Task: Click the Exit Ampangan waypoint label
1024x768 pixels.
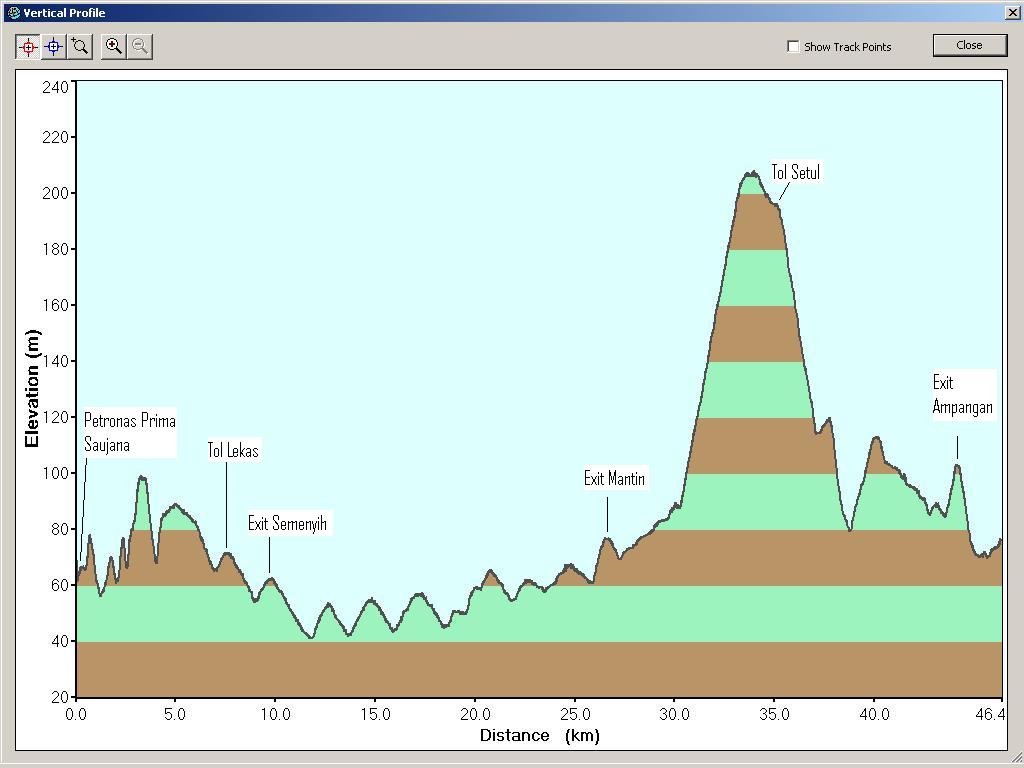Action: coord(962,395)
